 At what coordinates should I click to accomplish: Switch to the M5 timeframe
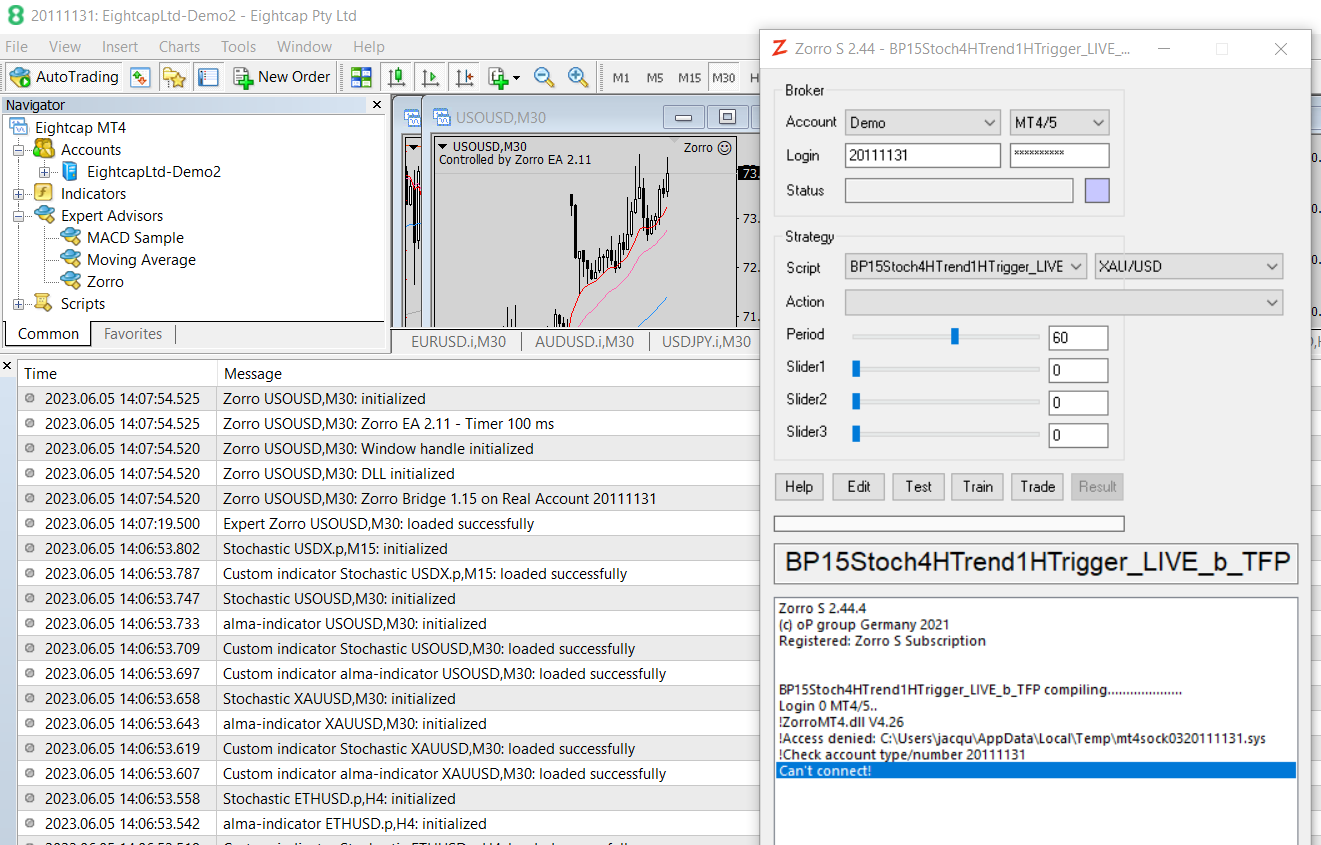click(655, 78)
